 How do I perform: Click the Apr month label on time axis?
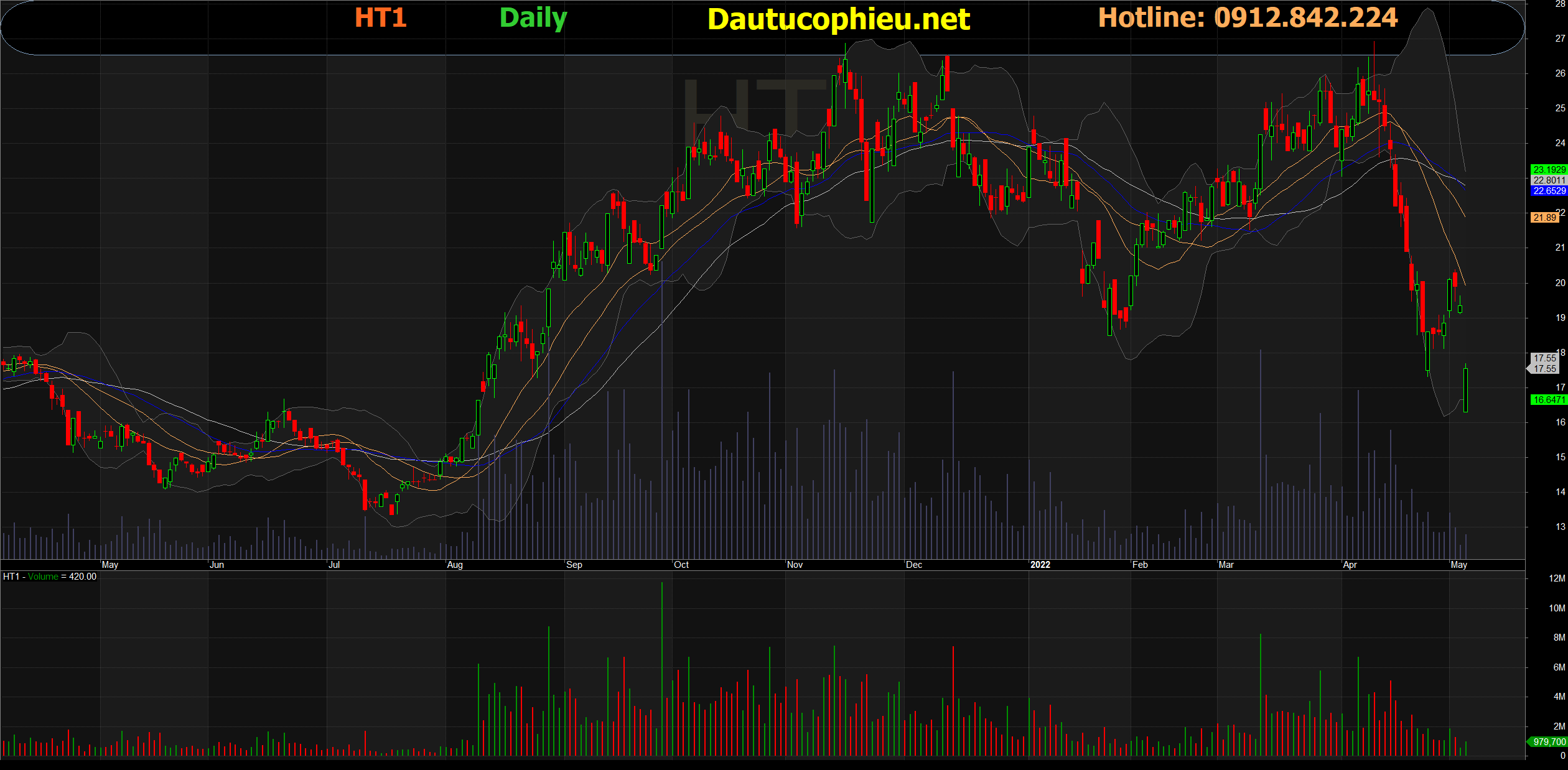[x=1350, y=565]
